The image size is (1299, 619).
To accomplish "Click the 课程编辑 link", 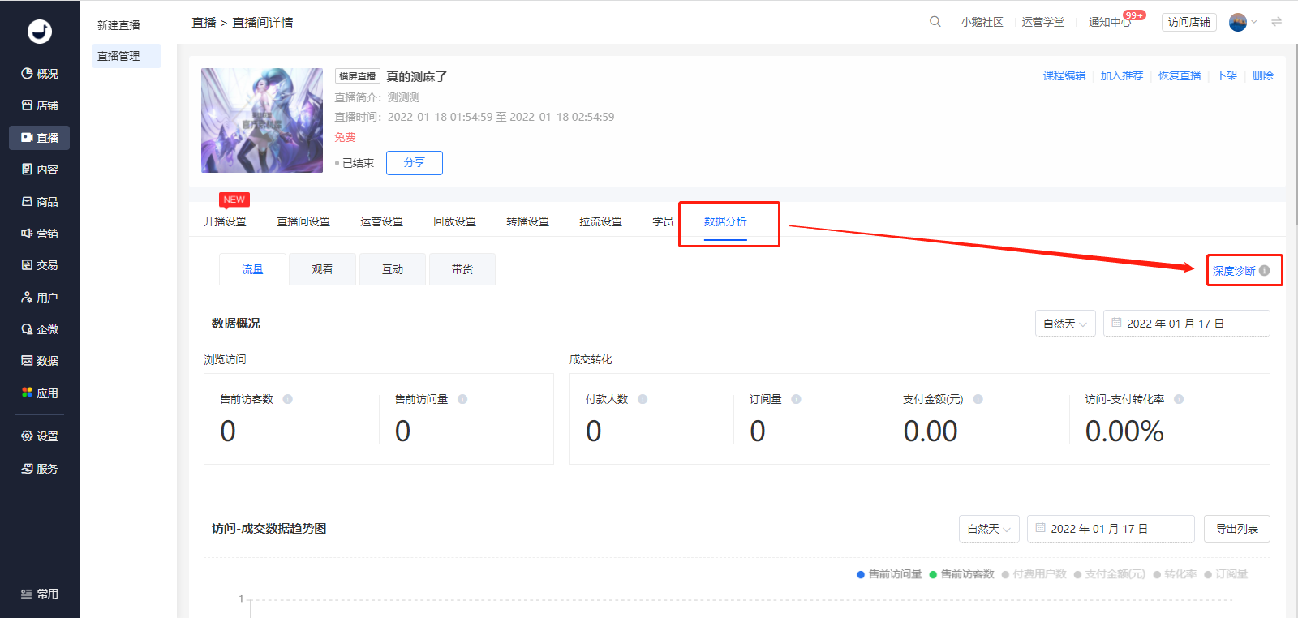I will [1064, 76].
